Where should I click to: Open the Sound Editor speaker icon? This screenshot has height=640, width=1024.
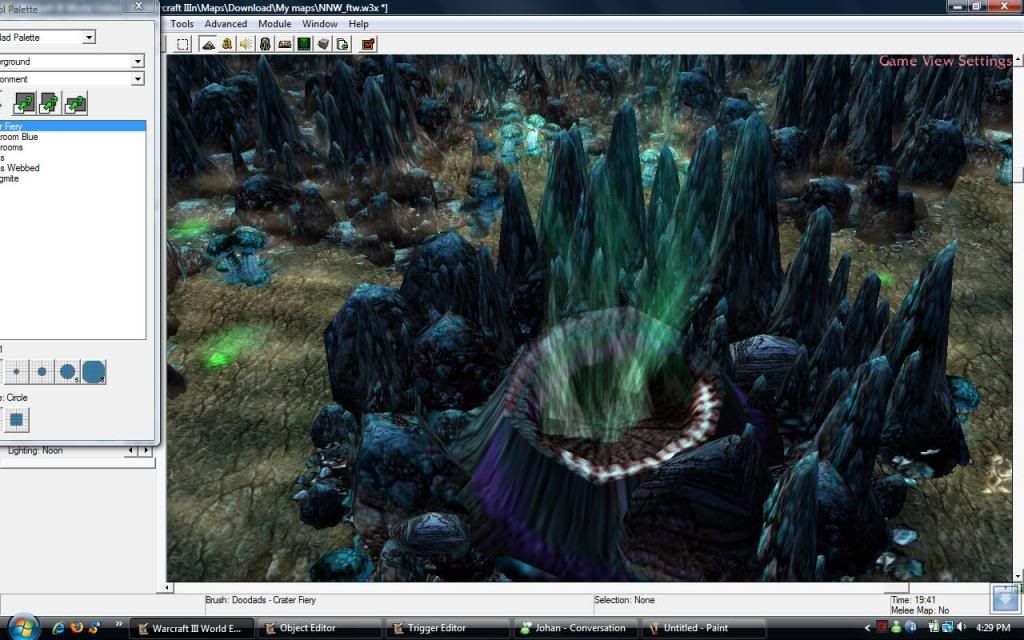click(246, 44)
